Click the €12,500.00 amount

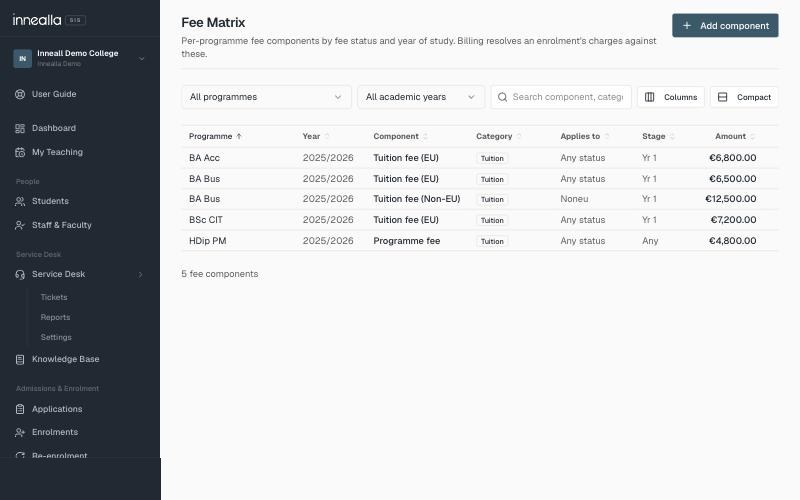pyautogui.click(x=731, y=199)
